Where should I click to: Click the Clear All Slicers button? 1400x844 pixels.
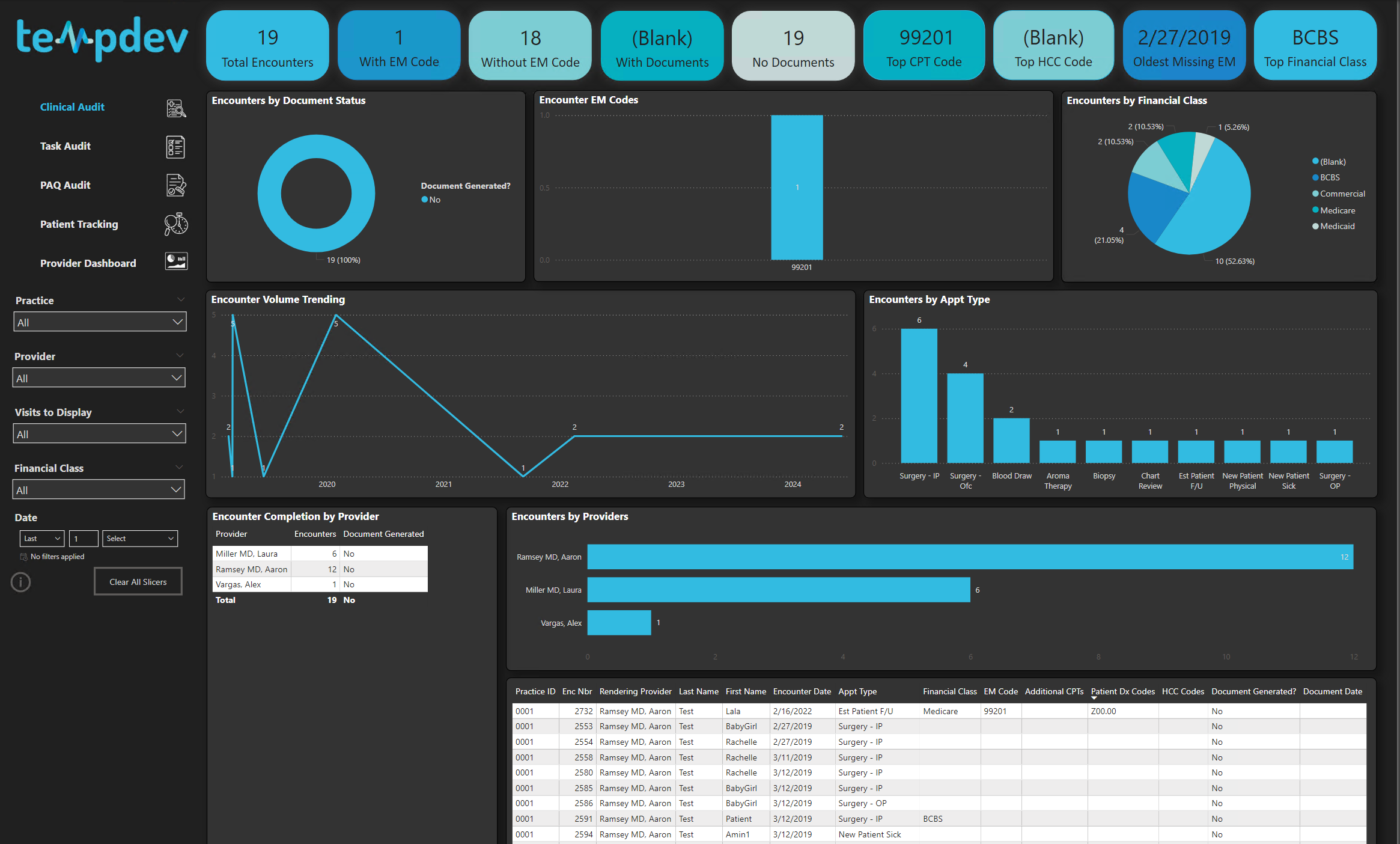click(x=138, y=582)
